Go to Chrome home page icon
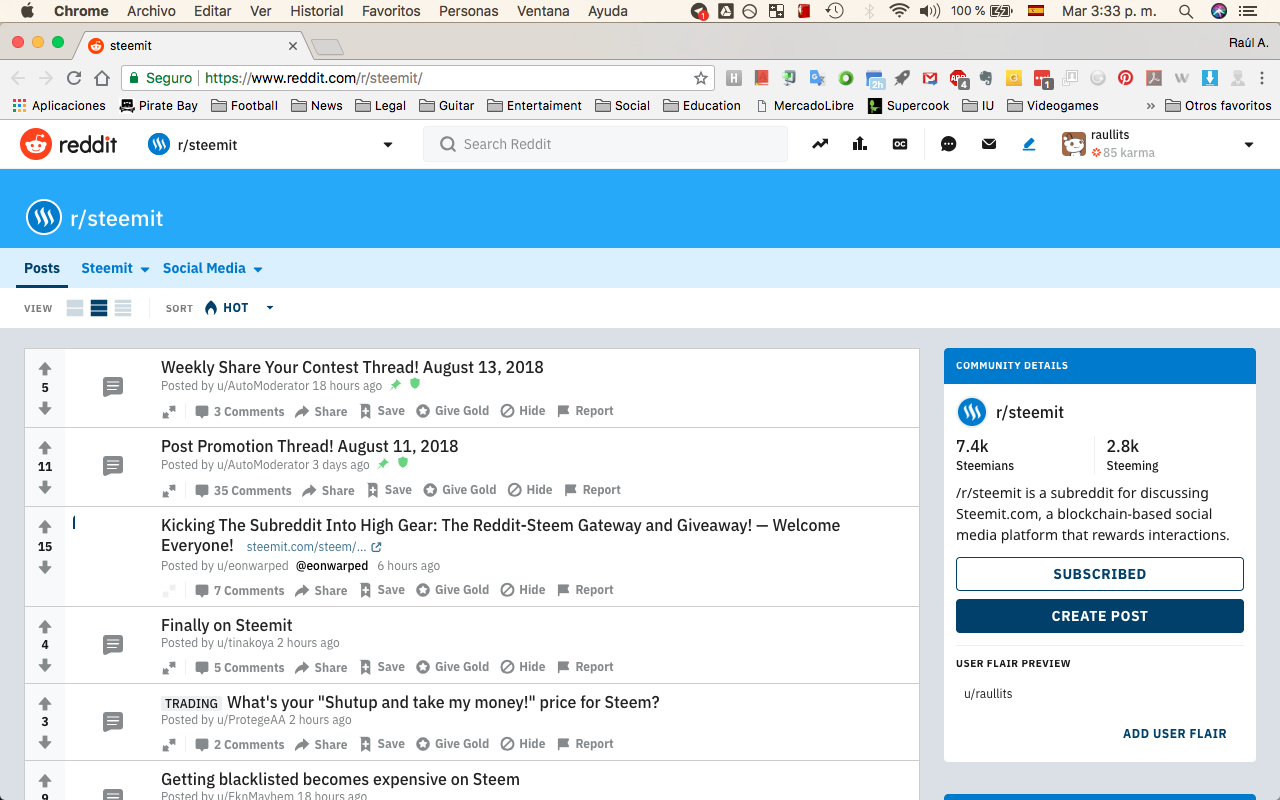Screen dimensions: 1280x800 (102, 78)
